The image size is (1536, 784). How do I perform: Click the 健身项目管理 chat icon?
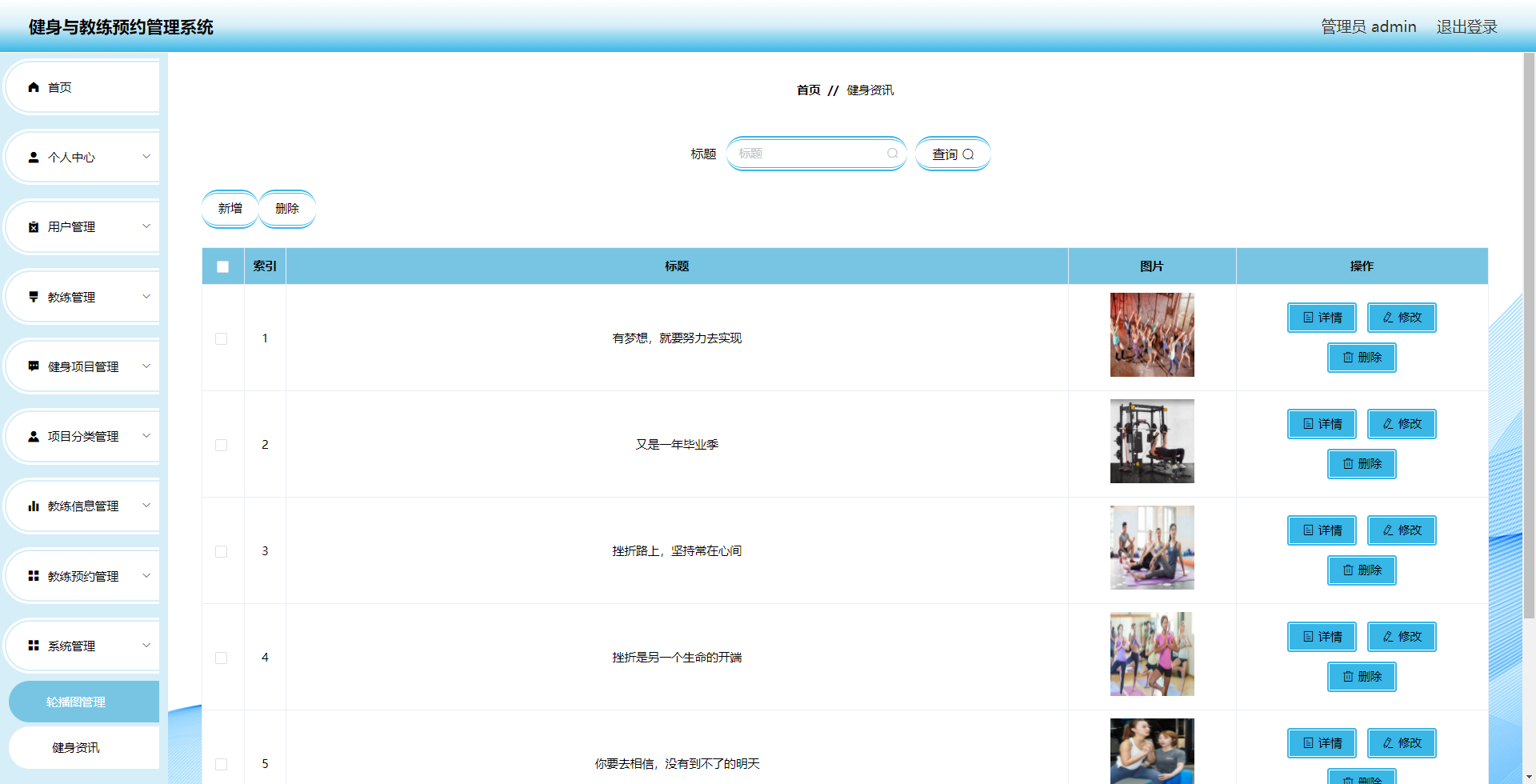click(x=33, y=366)
